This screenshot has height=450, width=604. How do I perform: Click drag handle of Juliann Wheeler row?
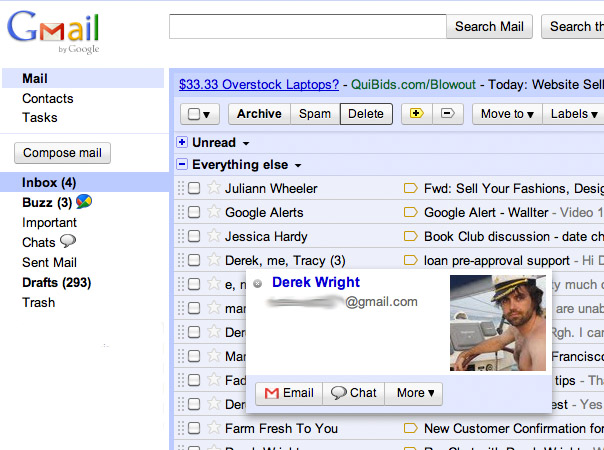(x=181, y=188)
